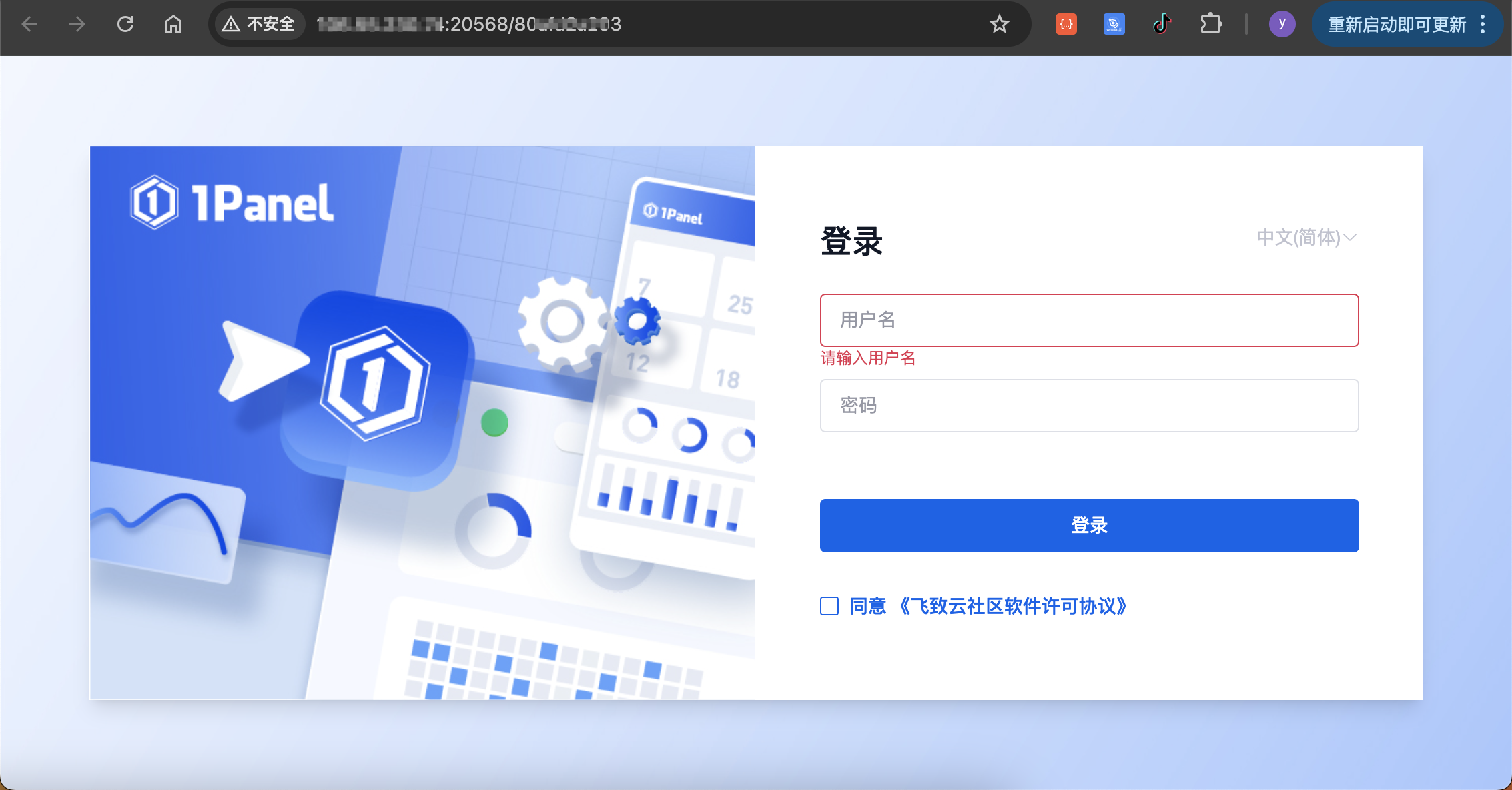
Task: Open the orange JSON braces extension
Action: point(1066,25)
